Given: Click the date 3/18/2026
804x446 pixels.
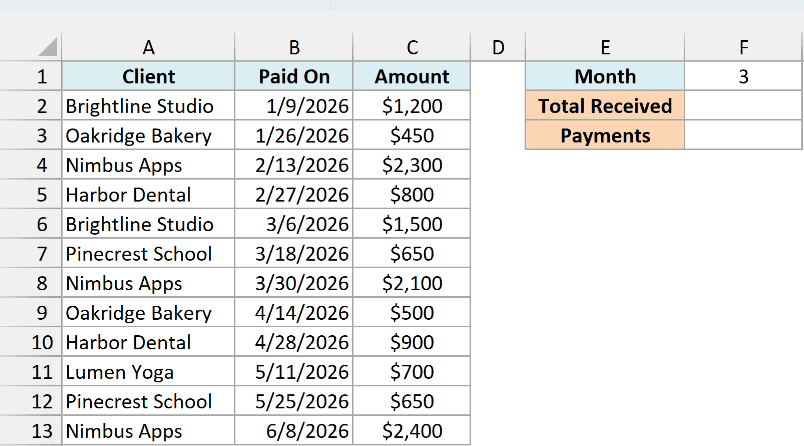Looking at the screenshot, I should pyautogui.click(x=294, y=254).
